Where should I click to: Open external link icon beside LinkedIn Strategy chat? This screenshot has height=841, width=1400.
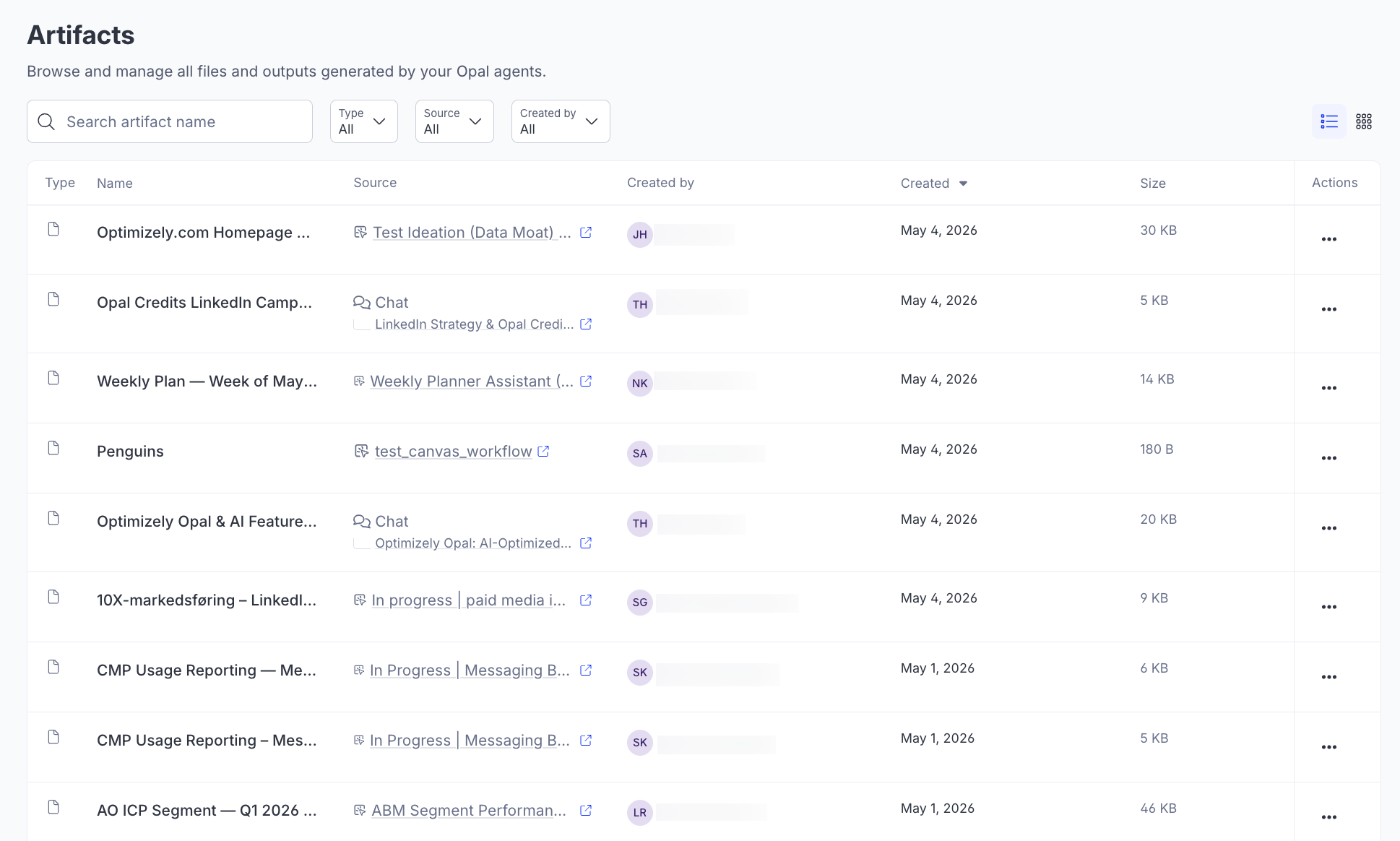586,324
